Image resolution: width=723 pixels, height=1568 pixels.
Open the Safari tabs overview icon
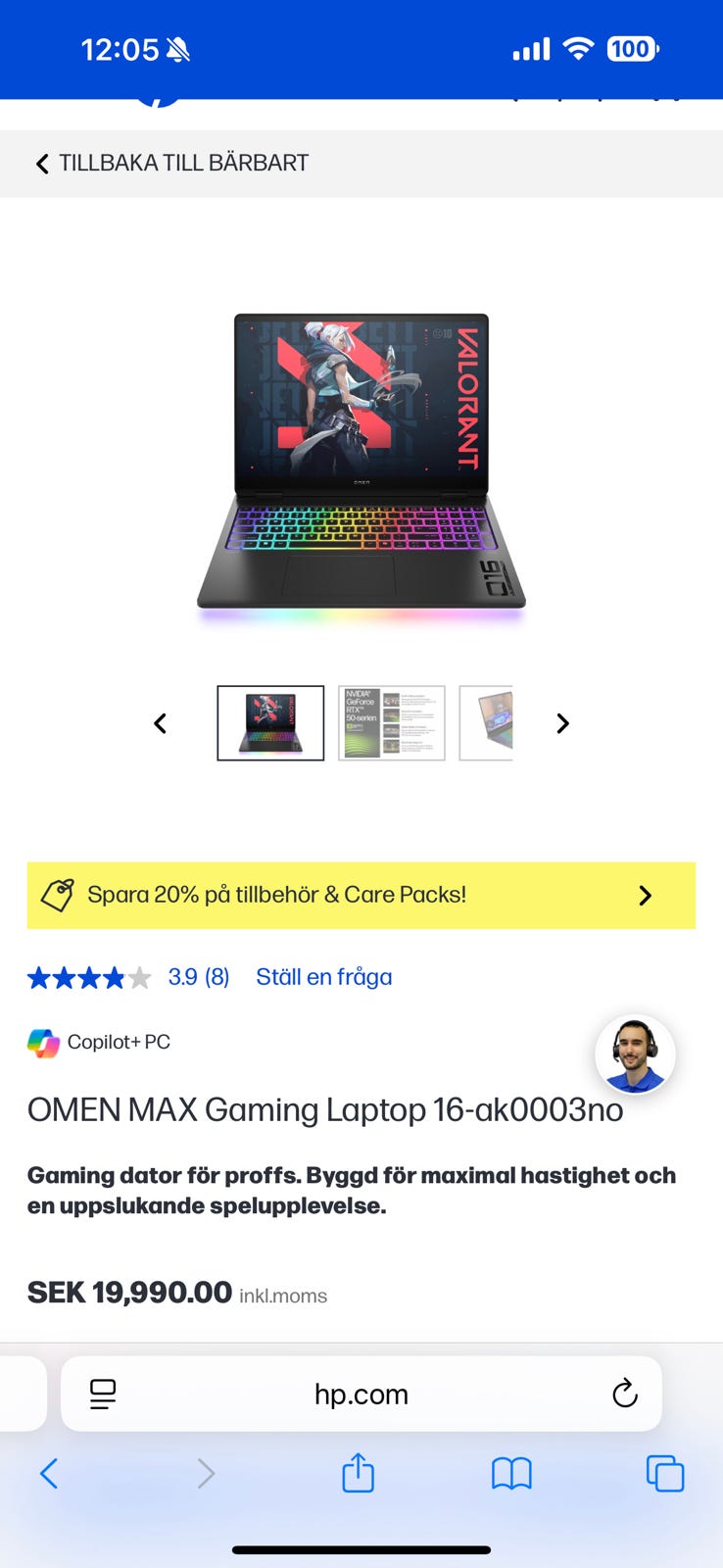(665, 1473)
